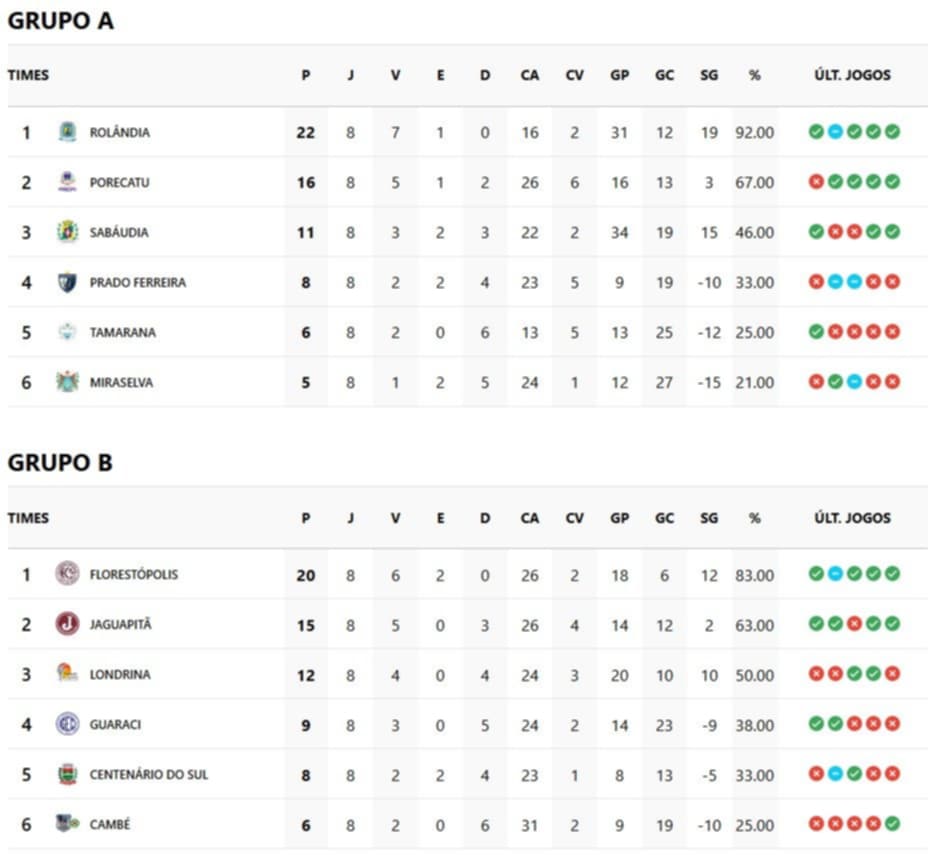Click the Cambé team crest icon

click(x=67, y=824)
